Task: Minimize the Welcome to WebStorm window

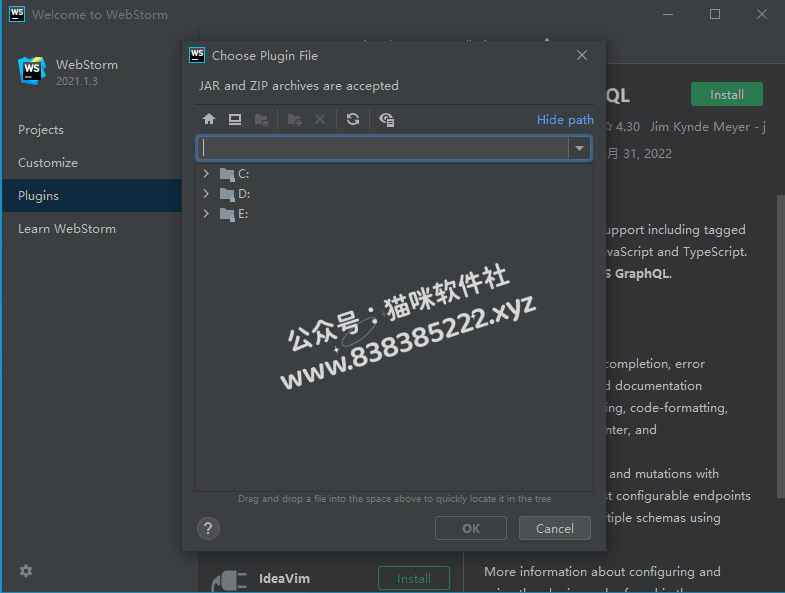Action: tap(668, 15)
